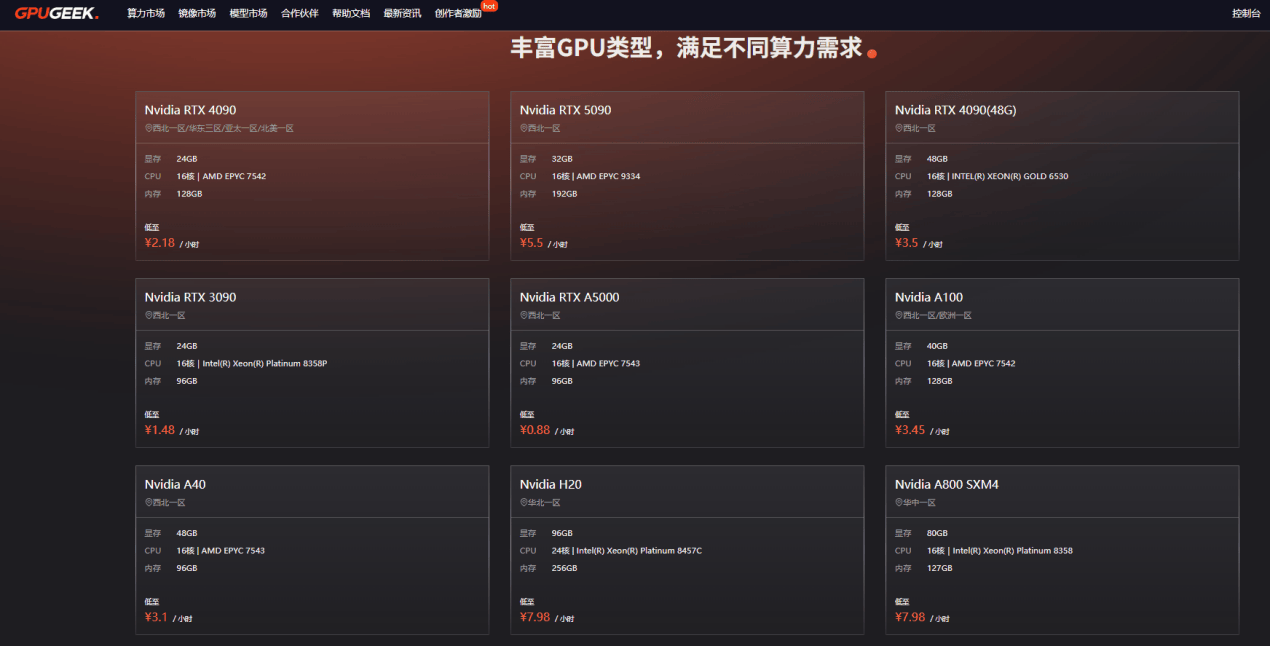Click the location pin under Nvidia H20
This screenshot has height=646, width=1270.
pos(523,502)
